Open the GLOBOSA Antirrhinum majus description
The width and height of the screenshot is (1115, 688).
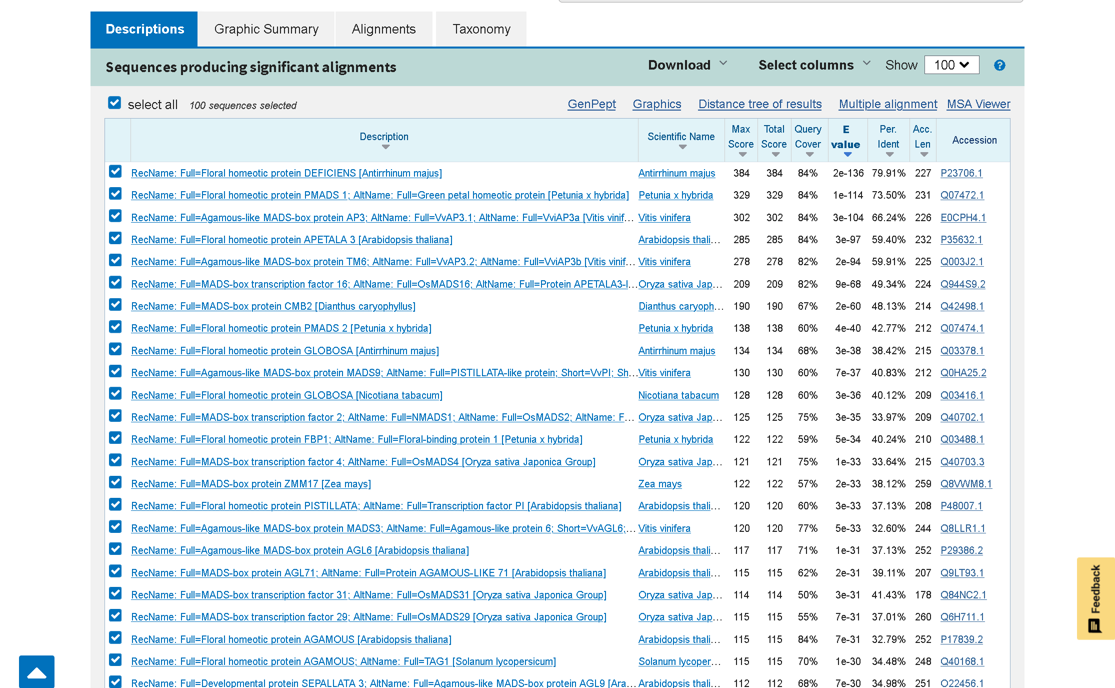pos(285,351)
